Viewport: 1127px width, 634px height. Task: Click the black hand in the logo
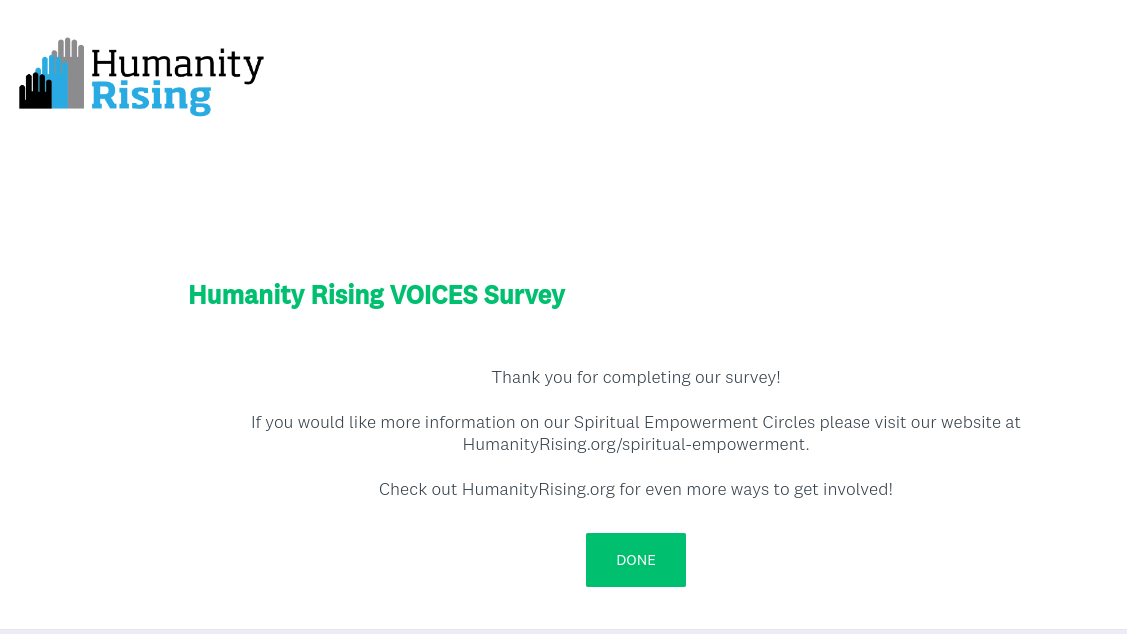point(34,92)
